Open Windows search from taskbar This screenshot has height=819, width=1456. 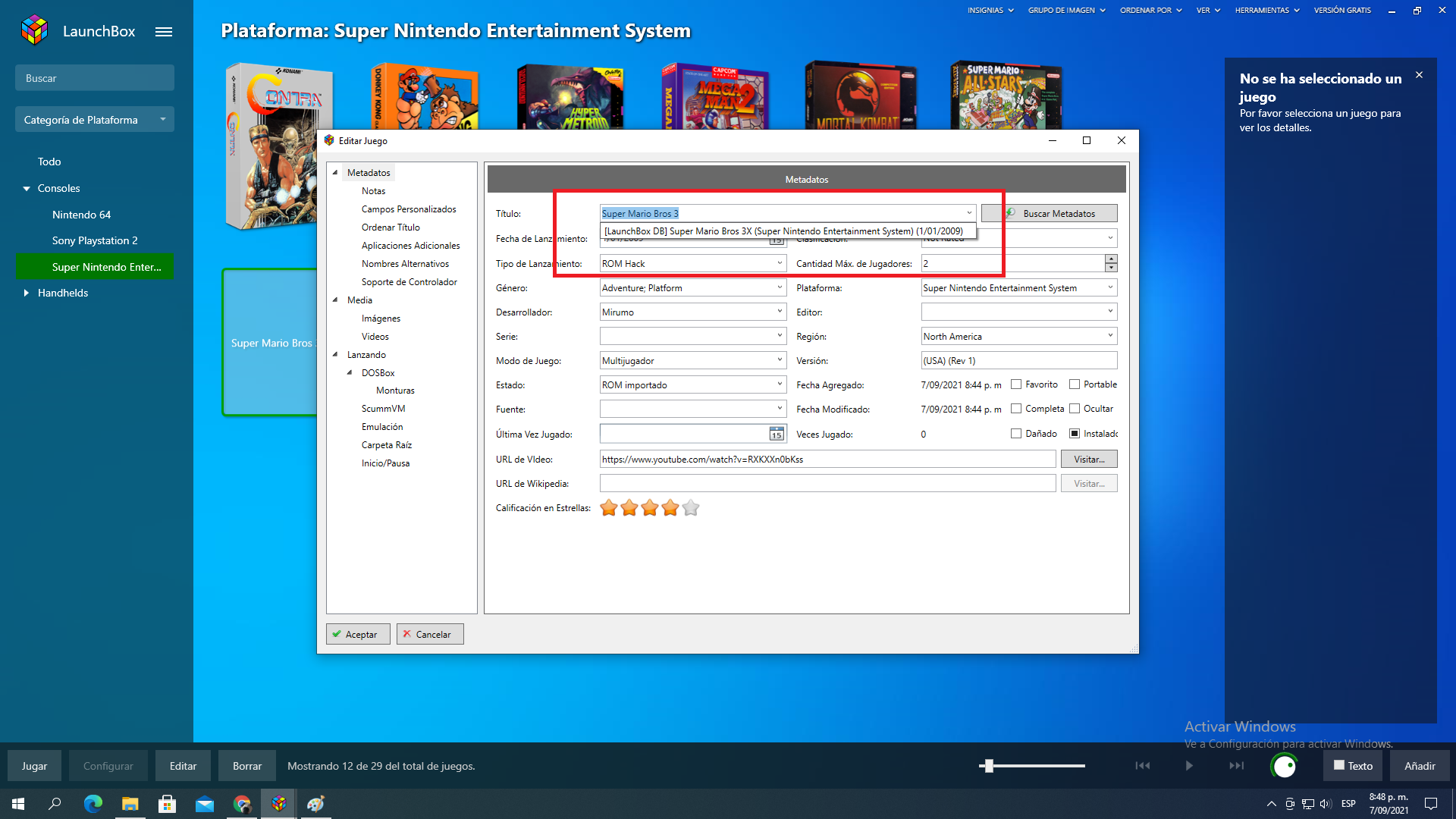55,804
